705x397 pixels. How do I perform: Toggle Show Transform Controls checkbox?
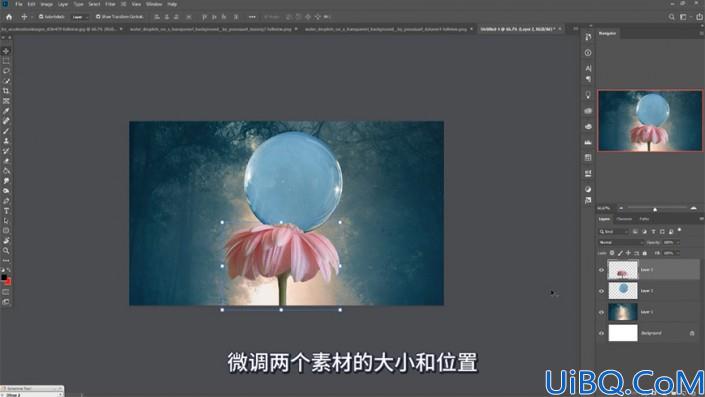point(98,17)
